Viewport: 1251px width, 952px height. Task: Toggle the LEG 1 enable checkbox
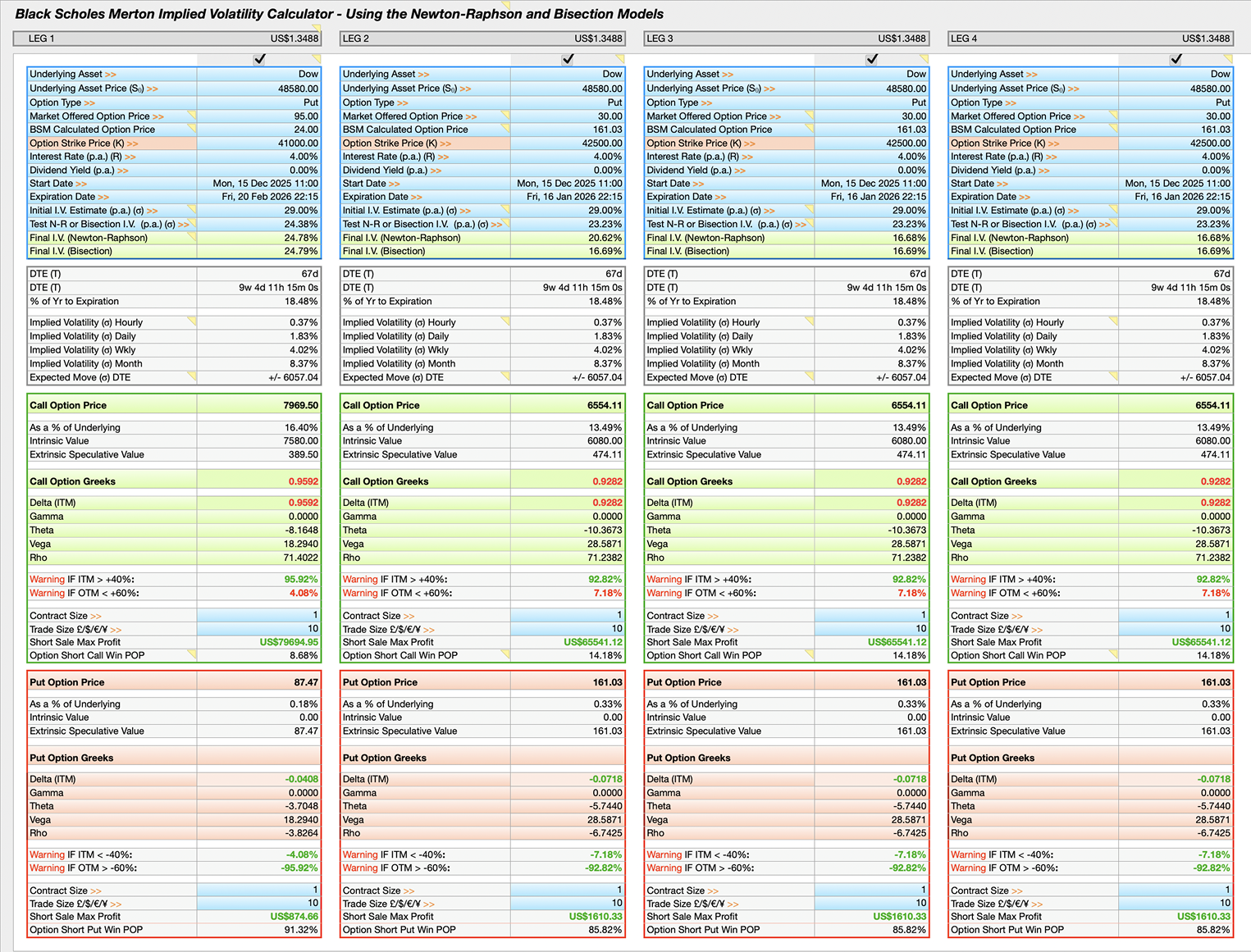[x=259, y=59]
